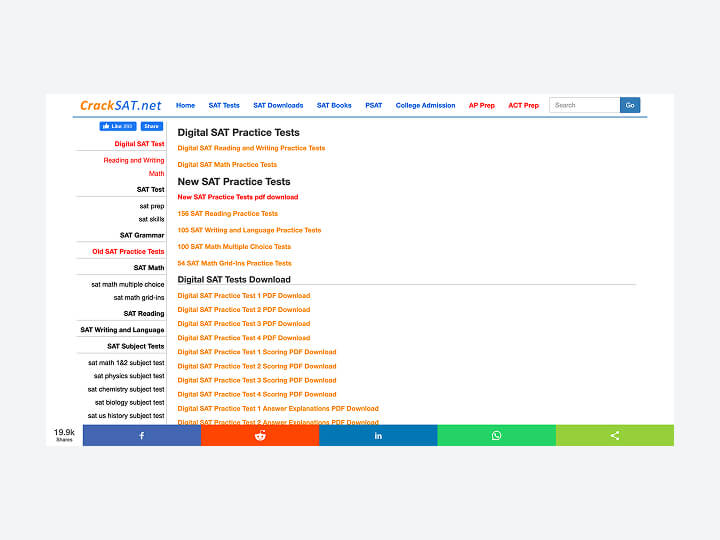Select SAT Reading in sidebar
Image resolution: width=720 pixels, height=540 pixels.
(144, 314)
